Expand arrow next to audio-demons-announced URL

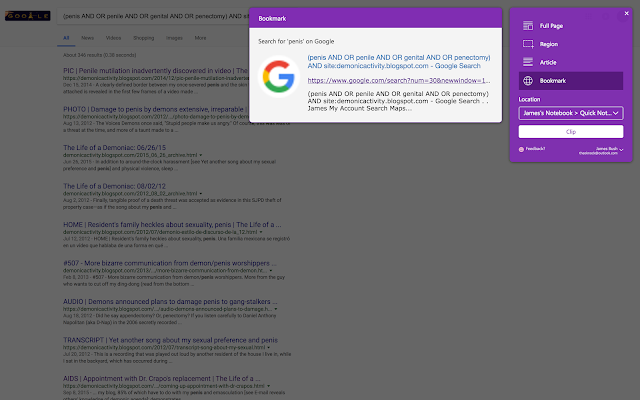[x=276, y=309]
